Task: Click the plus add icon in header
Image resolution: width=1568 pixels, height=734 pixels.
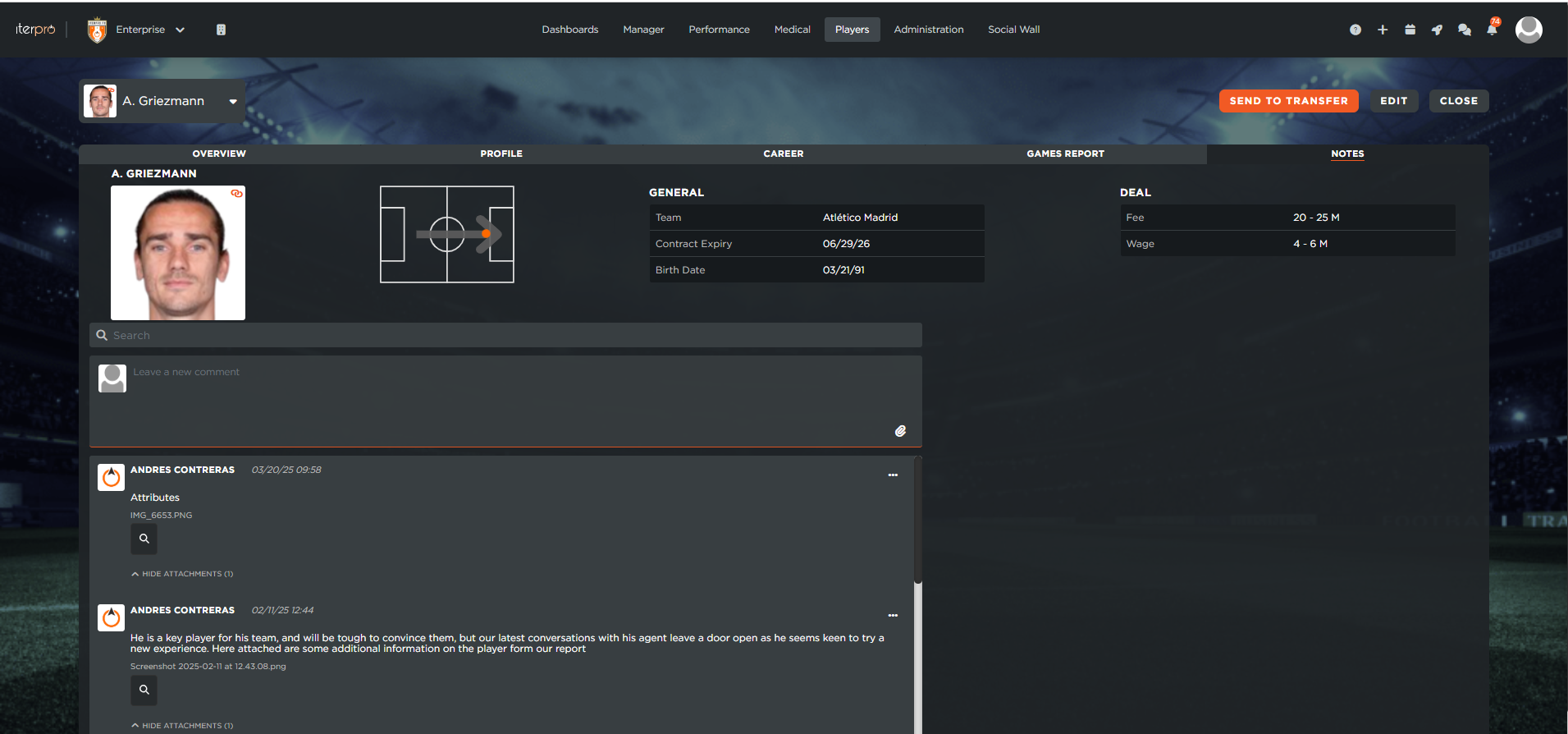Action: coord(1383,30)
